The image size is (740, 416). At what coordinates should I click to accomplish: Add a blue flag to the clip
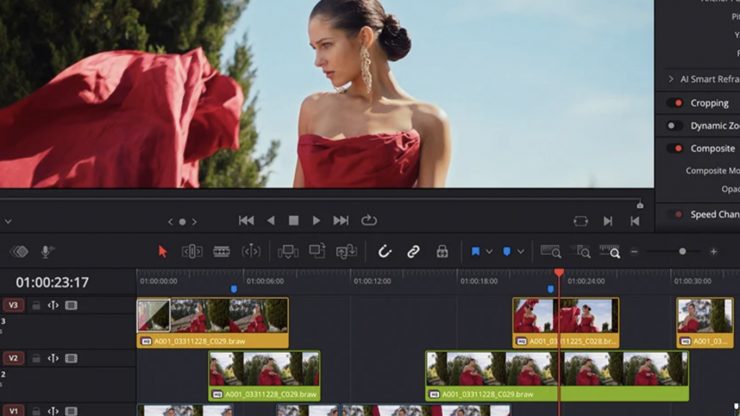pyautogui.click(x=476, y=252)
